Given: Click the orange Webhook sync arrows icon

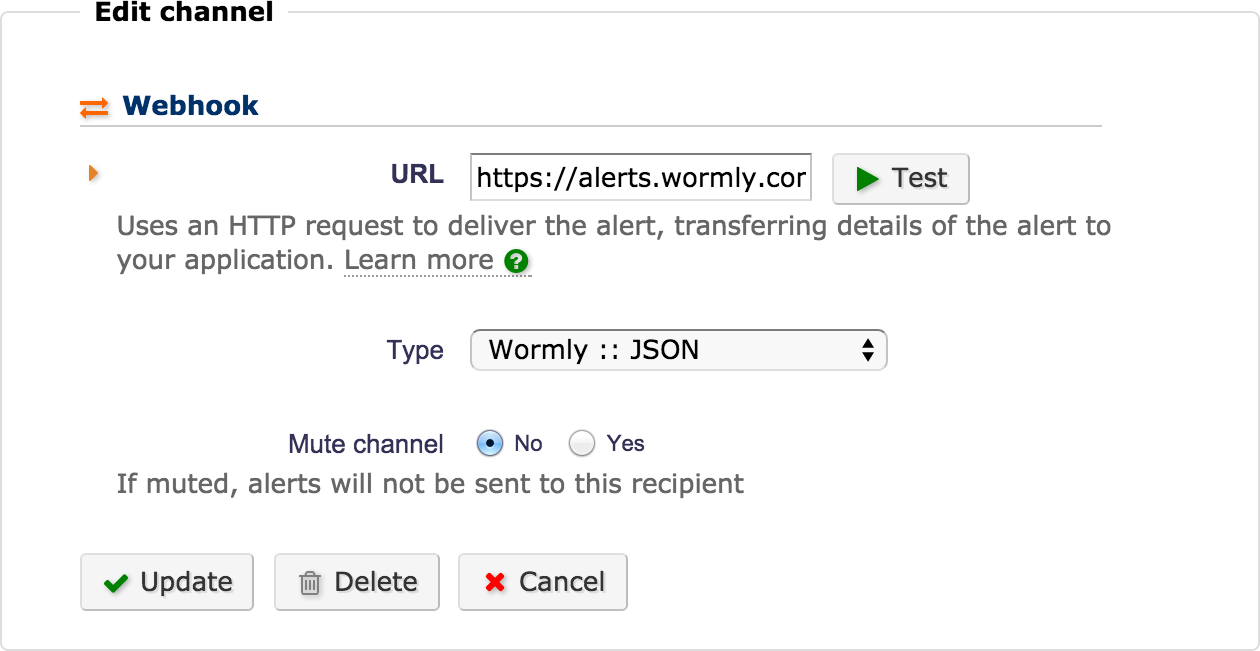Looking at the screenshot, I should pyautogui.click(x=94, y=105).
